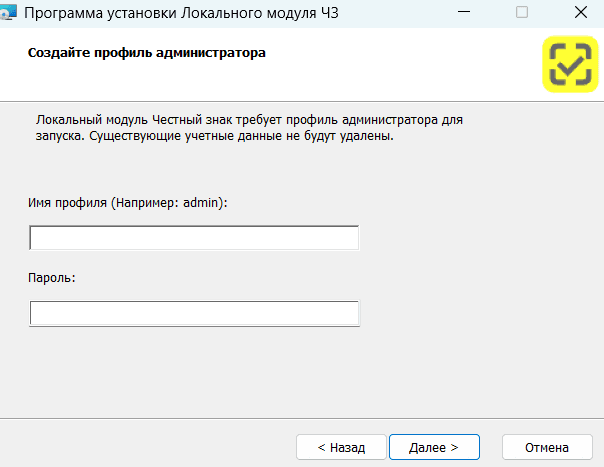
Task: Click the Имя профиля (Например: admin) label
Action: [x=129, y=202]
